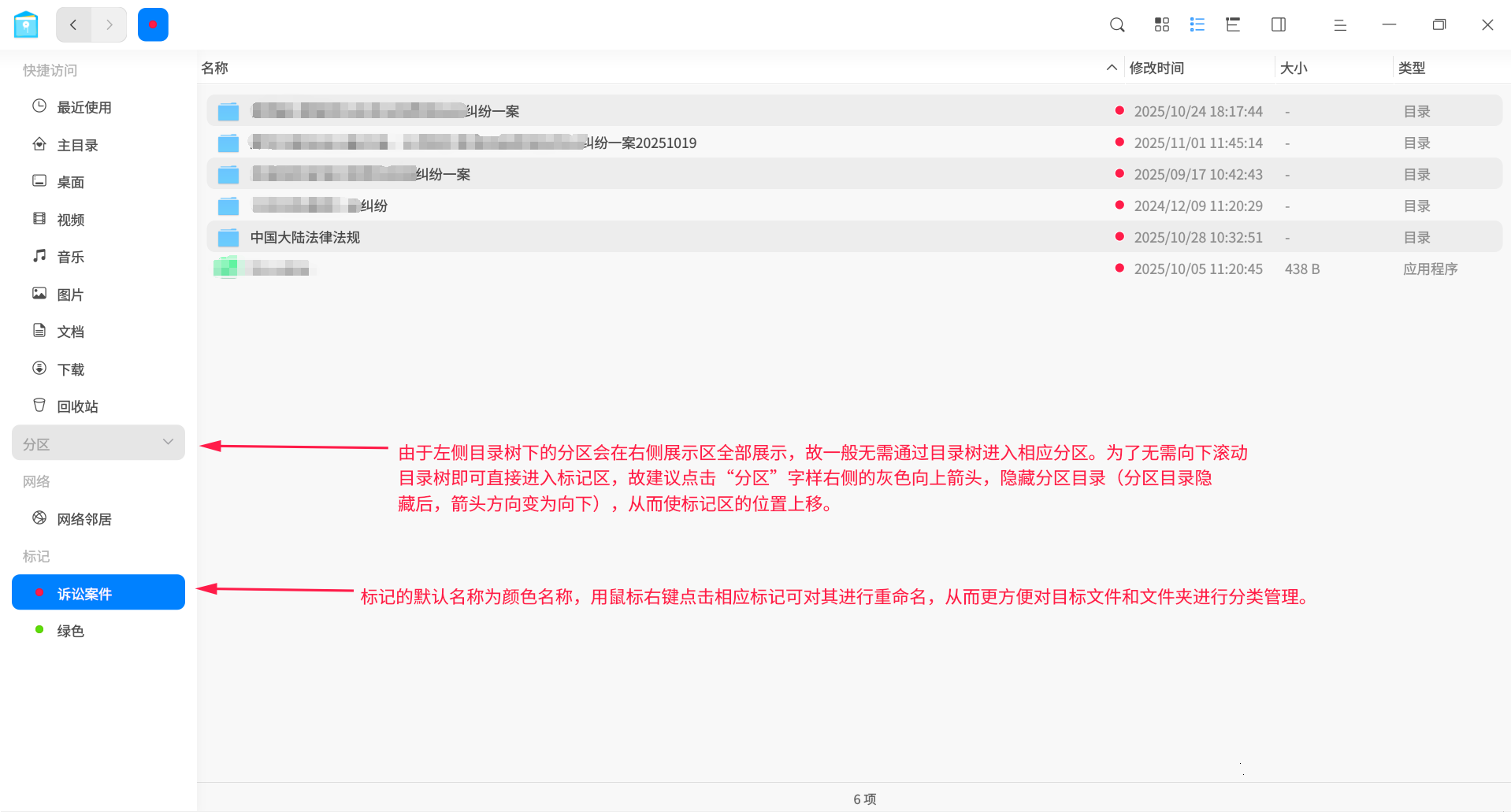
Task: Click the file manager app icon
Action: (26, 24)
